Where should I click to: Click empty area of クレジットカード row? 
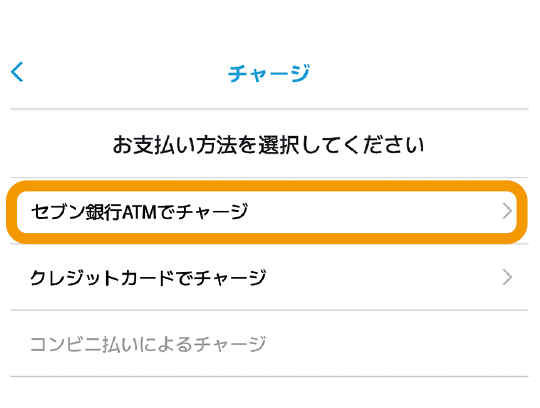[x=379, y=278]
